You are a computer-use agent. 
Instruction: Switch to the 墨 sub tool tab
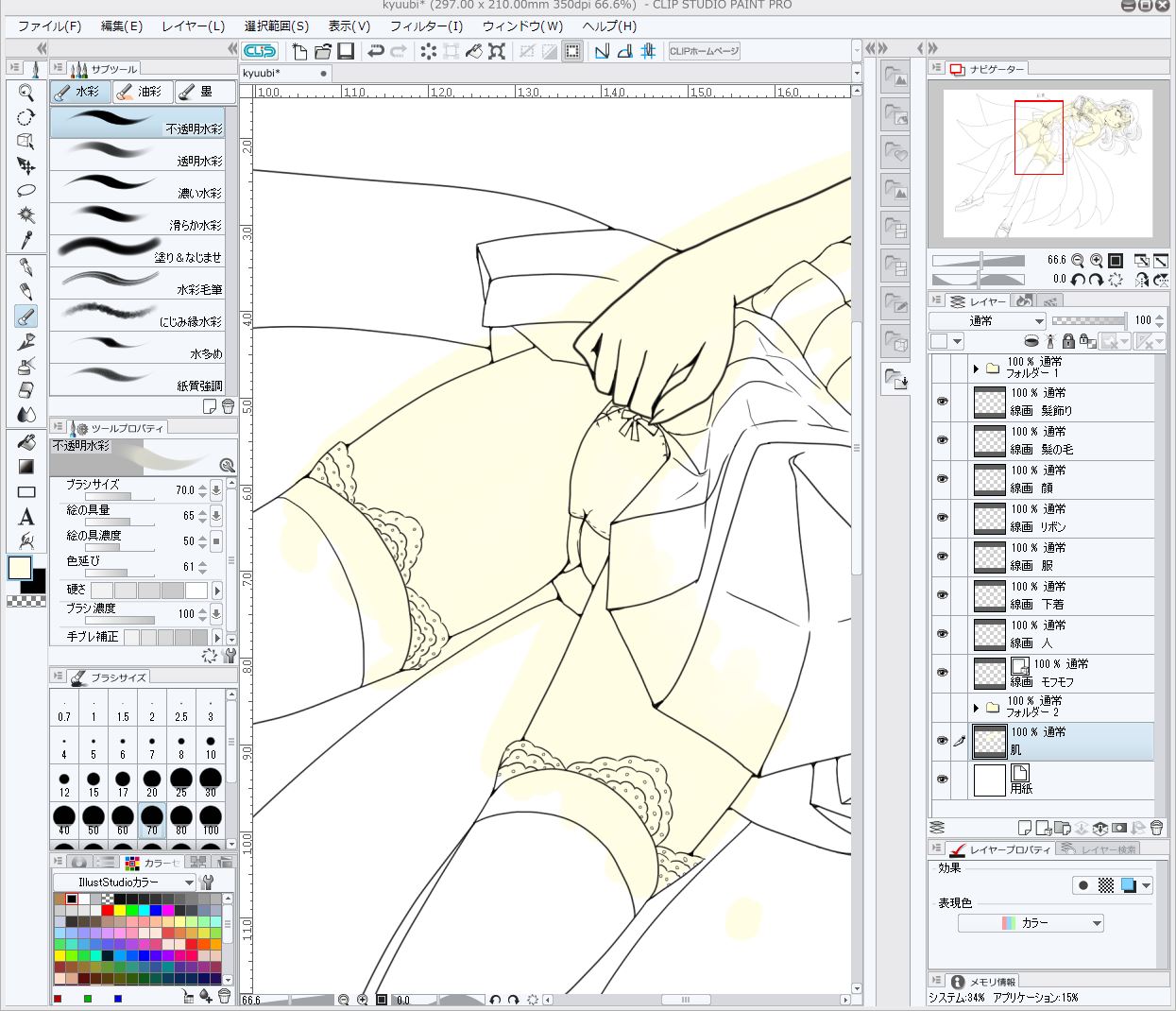tap(204, 92)
